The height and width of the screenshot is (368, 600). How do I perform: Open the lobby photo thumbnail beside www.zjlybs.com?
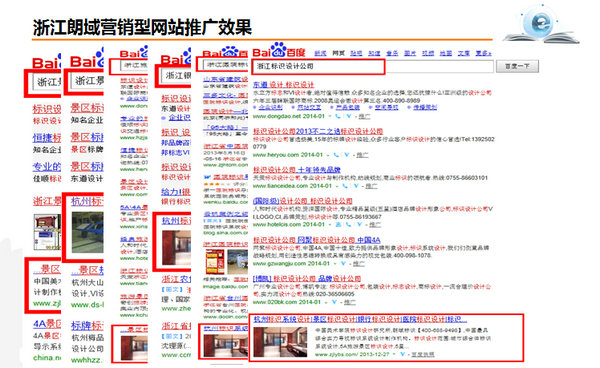(280, 342)
